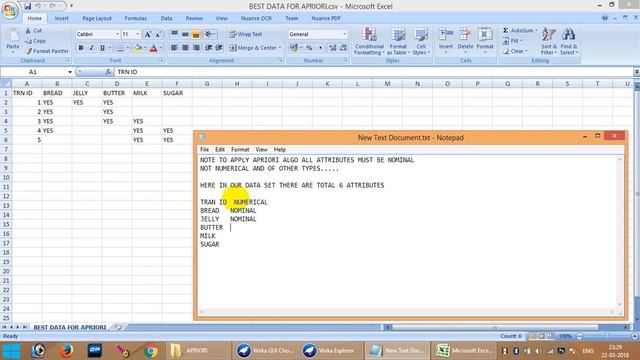640x360 pixels.
Task: Open Notepad File menu
Action: tap(204, 149)
